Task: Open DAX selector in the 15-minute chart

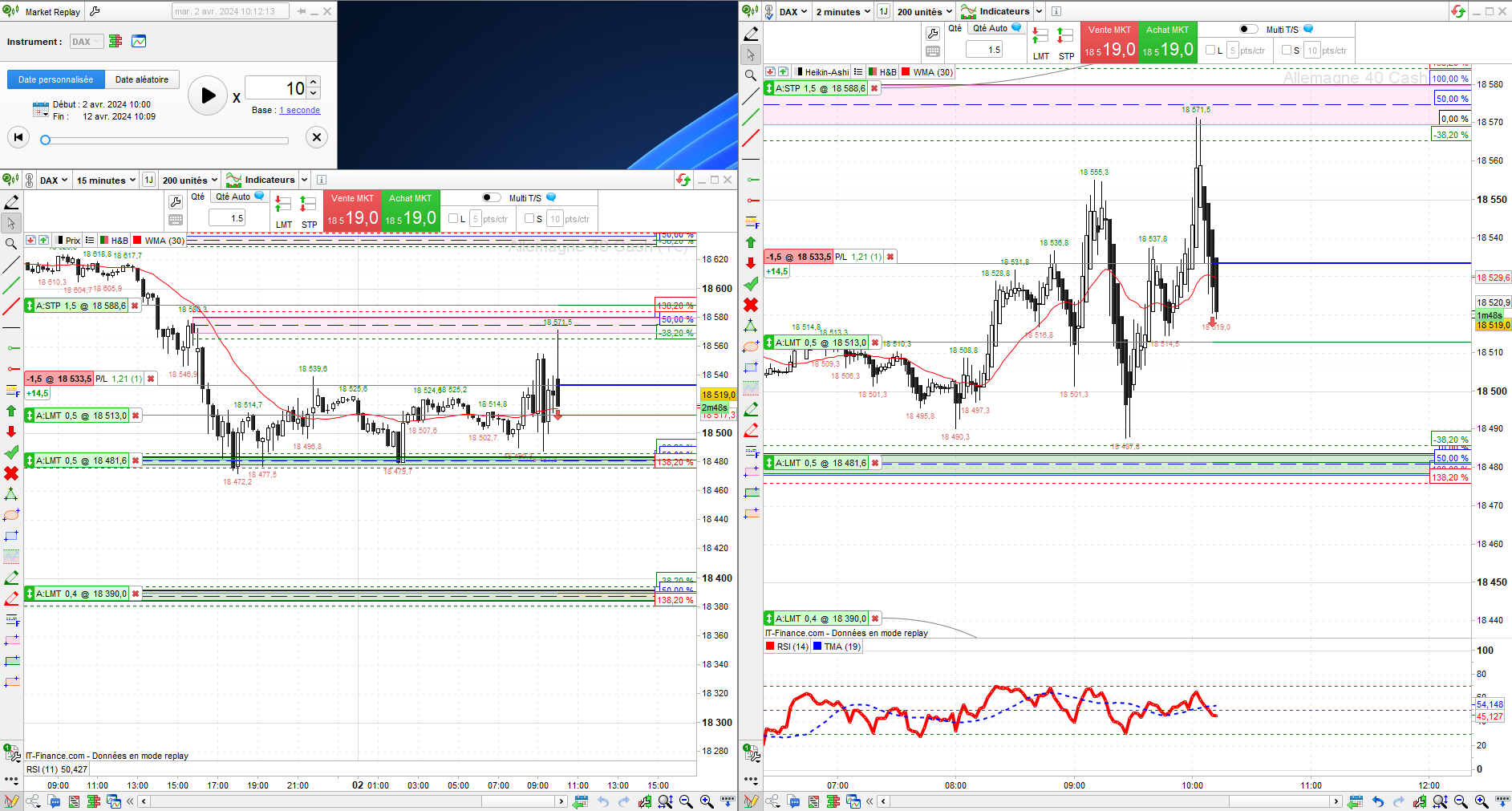Action: tap(54, 180)
